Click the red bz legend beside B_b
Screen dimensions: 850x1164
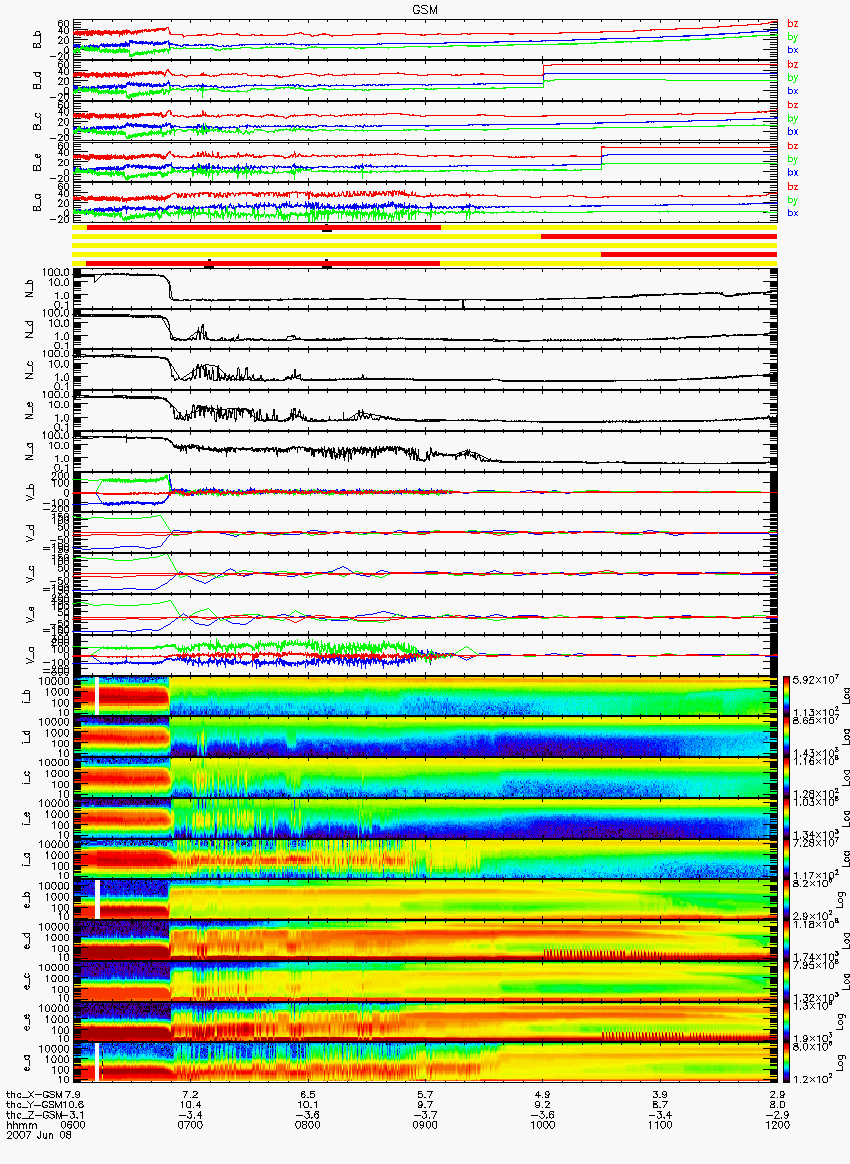[x=793, y=24]
